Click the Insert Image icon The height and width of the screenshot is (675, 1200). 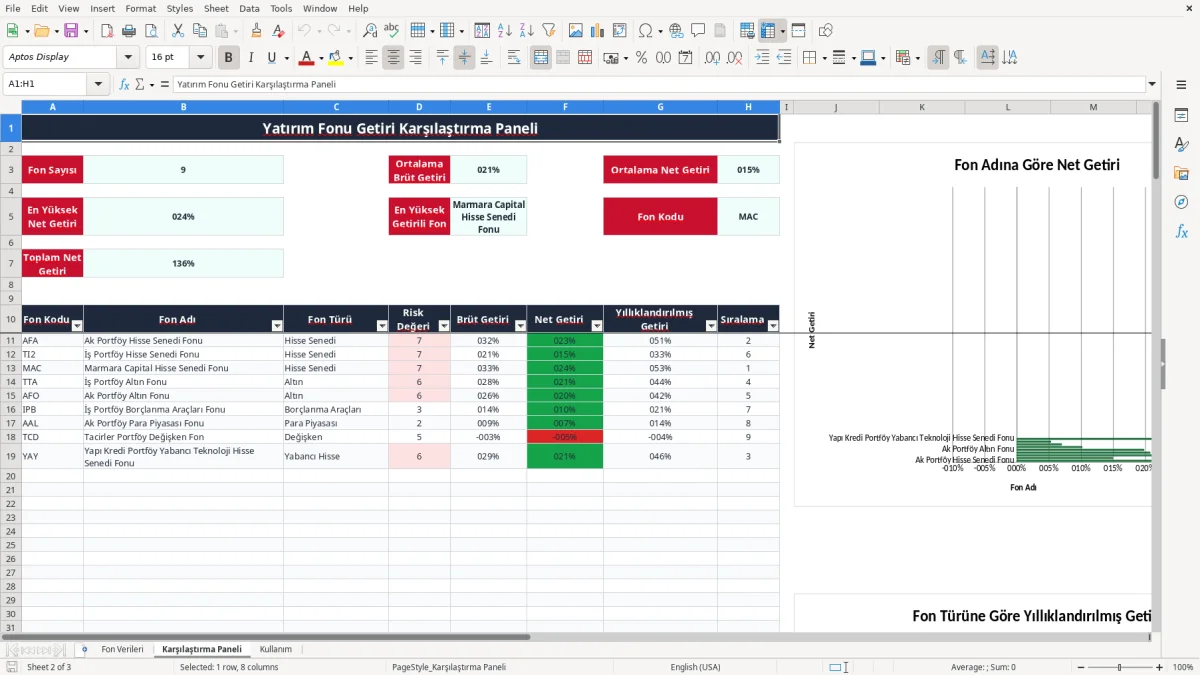tap(576, 31)
